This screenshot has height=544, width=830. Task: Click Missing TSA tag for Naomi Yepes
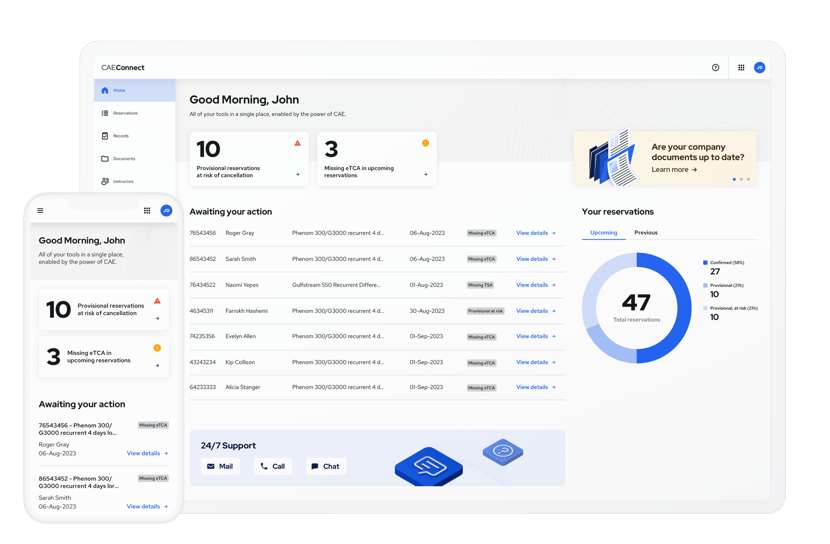tap(480, 285)
